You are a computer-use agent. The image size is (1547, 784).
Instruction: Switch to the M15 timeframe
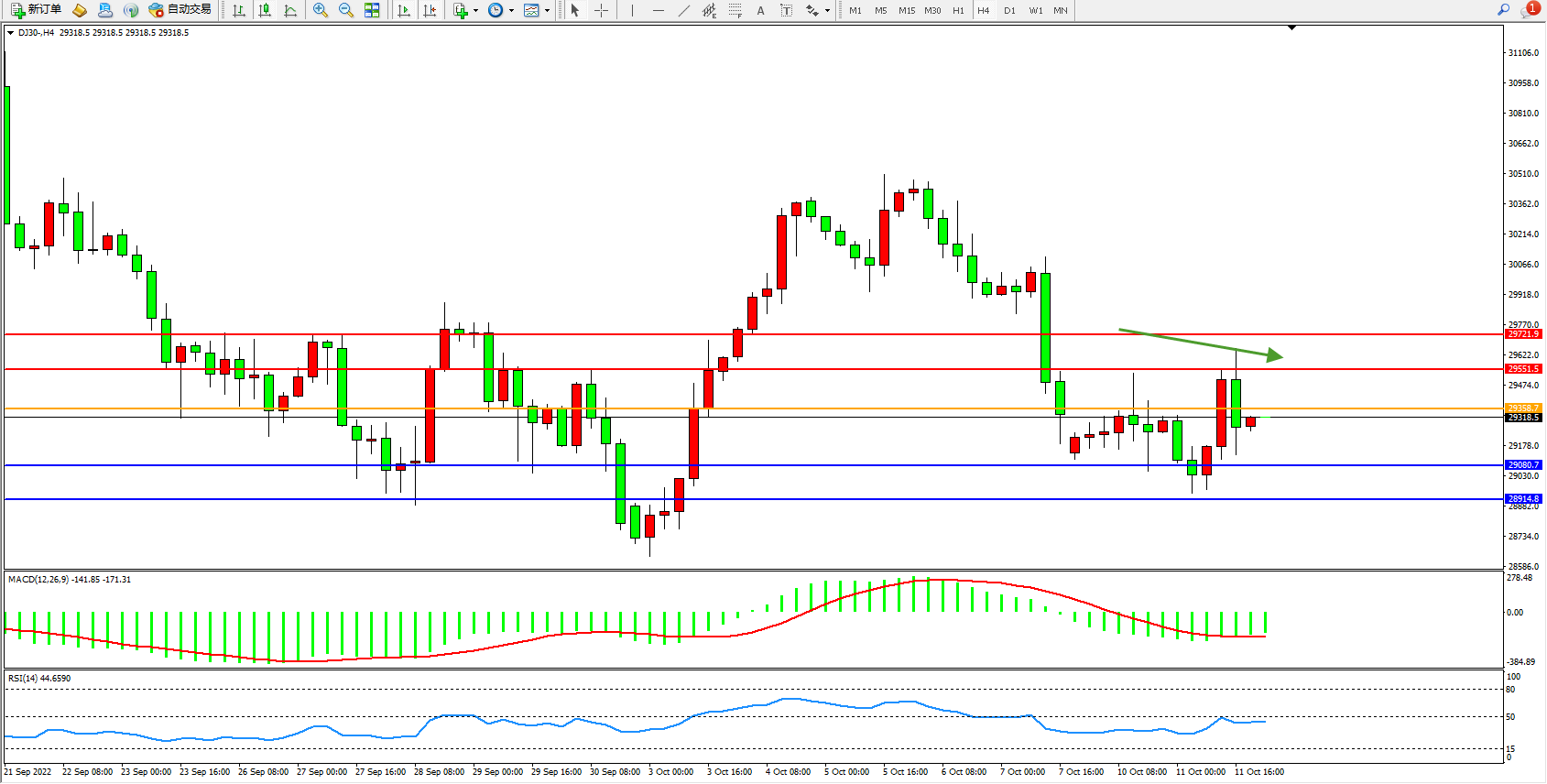pyautogui.click(x=906, y=11)
